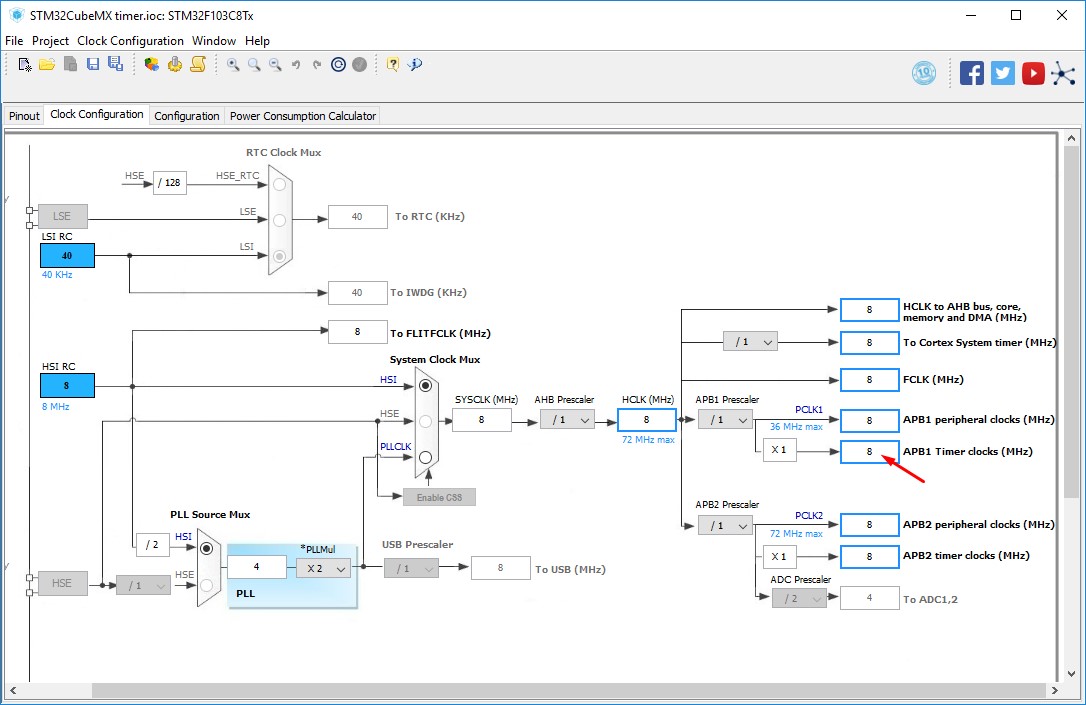Redo the last clock change
This screenshot has width=1086, height=705.
tap(317, 64)
